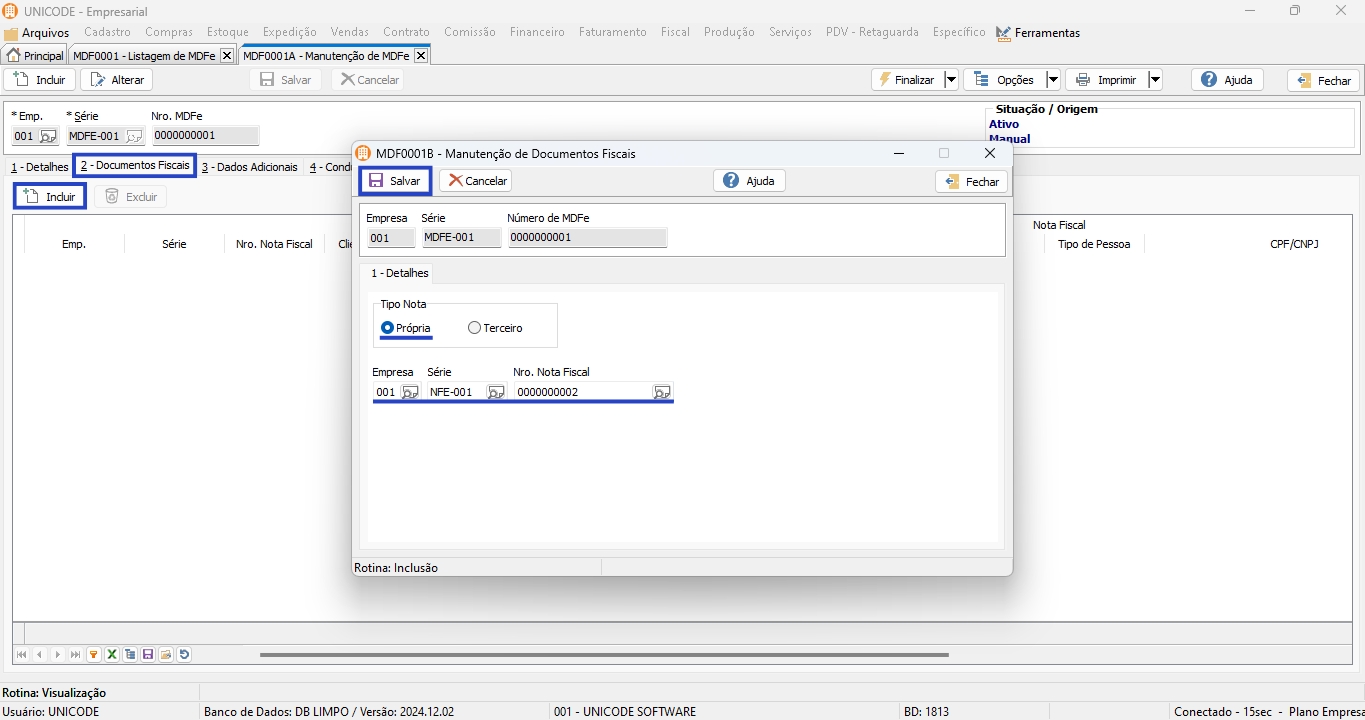Click the open-folder icon in grid toolbar
The height and width of the screenshot is (720, 1365).
click(166, 655)
